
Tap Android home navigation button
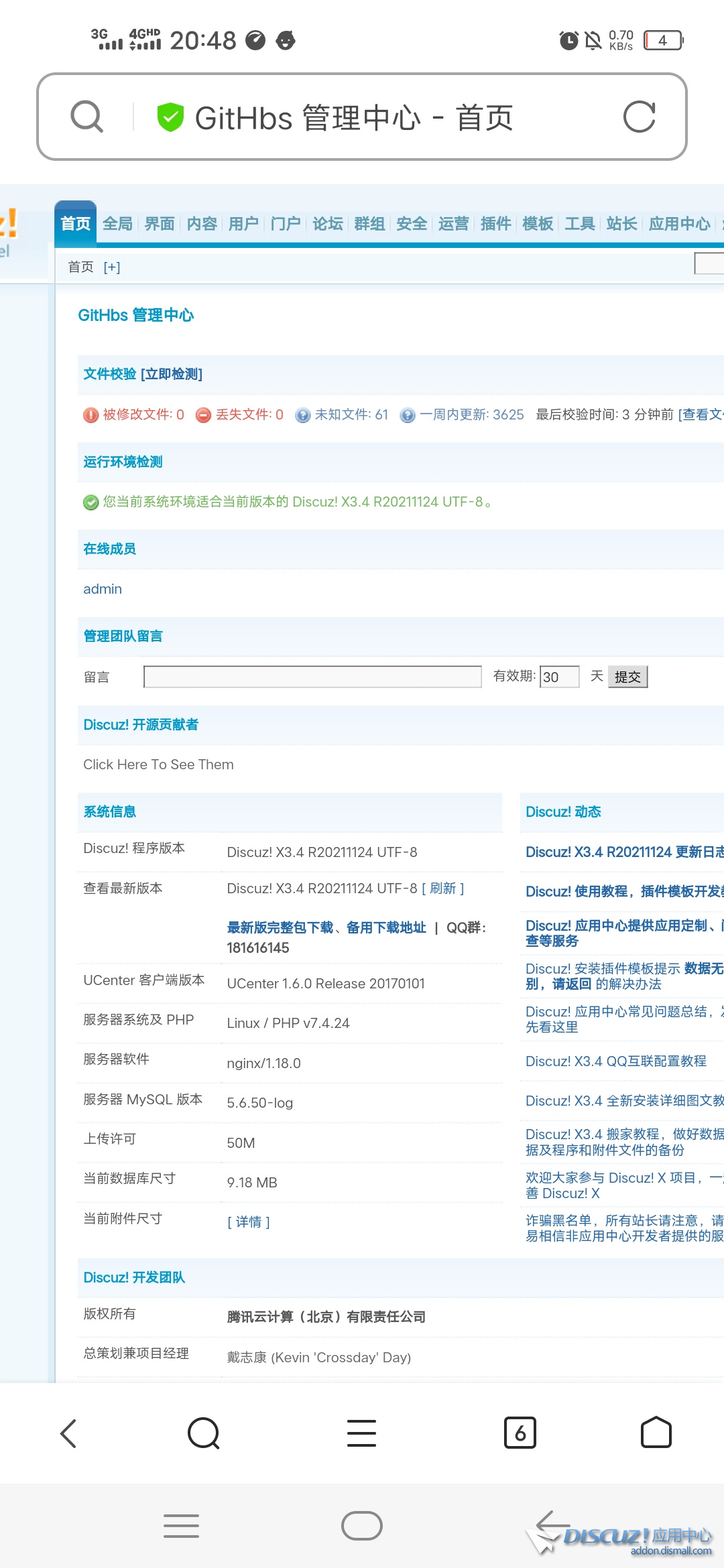pyautogui.click(x=362, y=1526)
